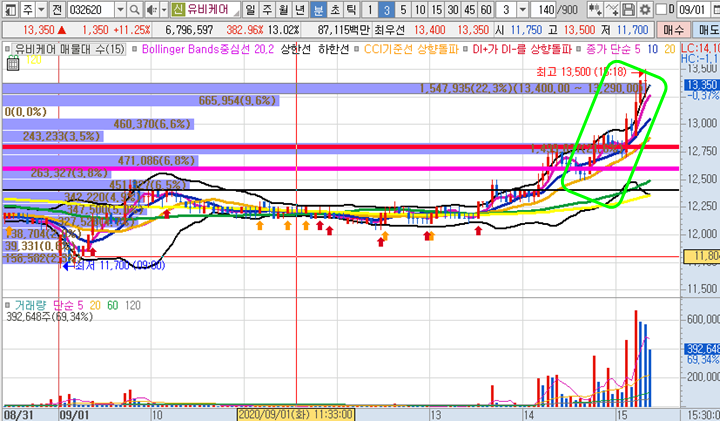Open the custom interval dropdown arrow
720x421 pixels.
[x=523, y=9]
